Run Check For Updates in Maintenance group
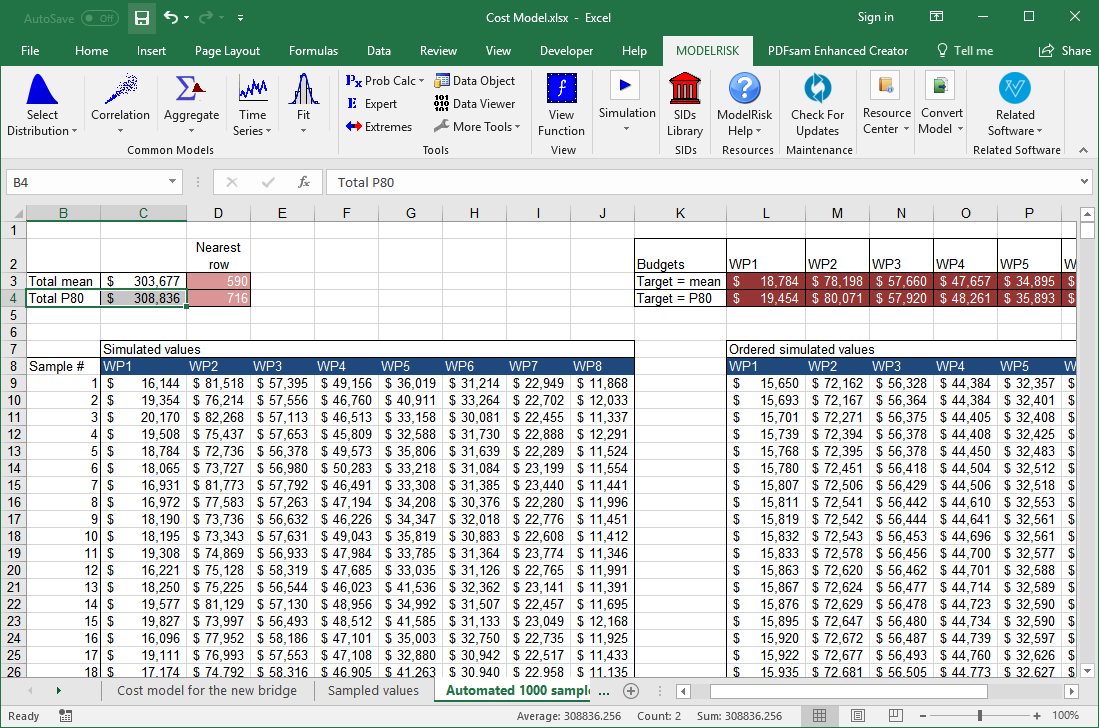1099x728 pixels. pyautogui.click(x=818, y=103)
